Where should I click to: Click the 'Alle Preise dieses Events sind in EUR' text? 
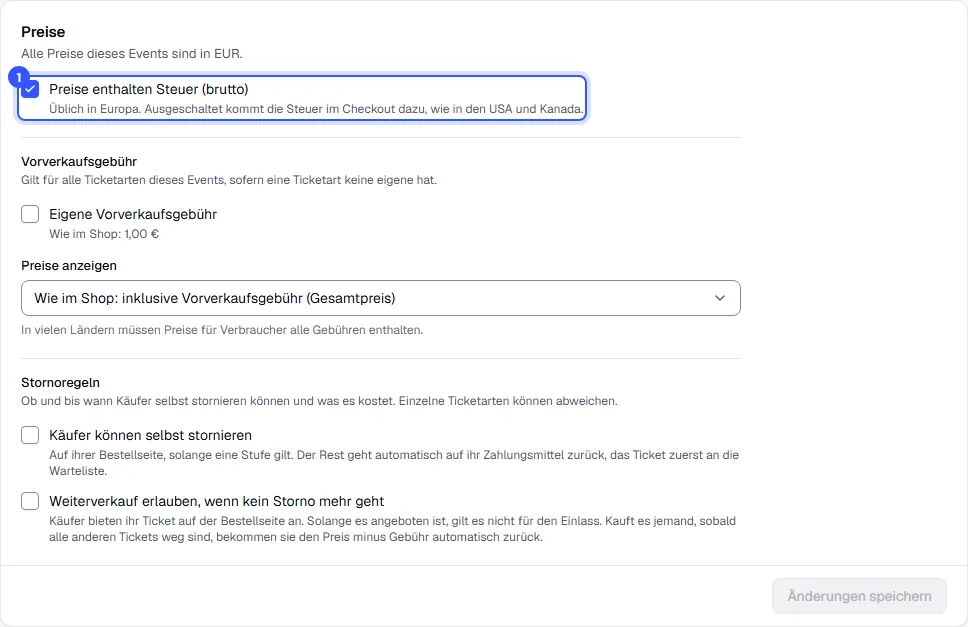pyautogui.click(x=132, y=54)
